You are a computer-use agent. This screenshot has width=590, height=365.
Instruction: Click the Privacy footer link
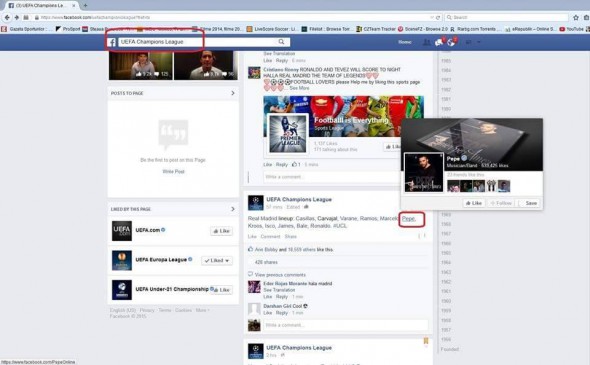[147, 310]
